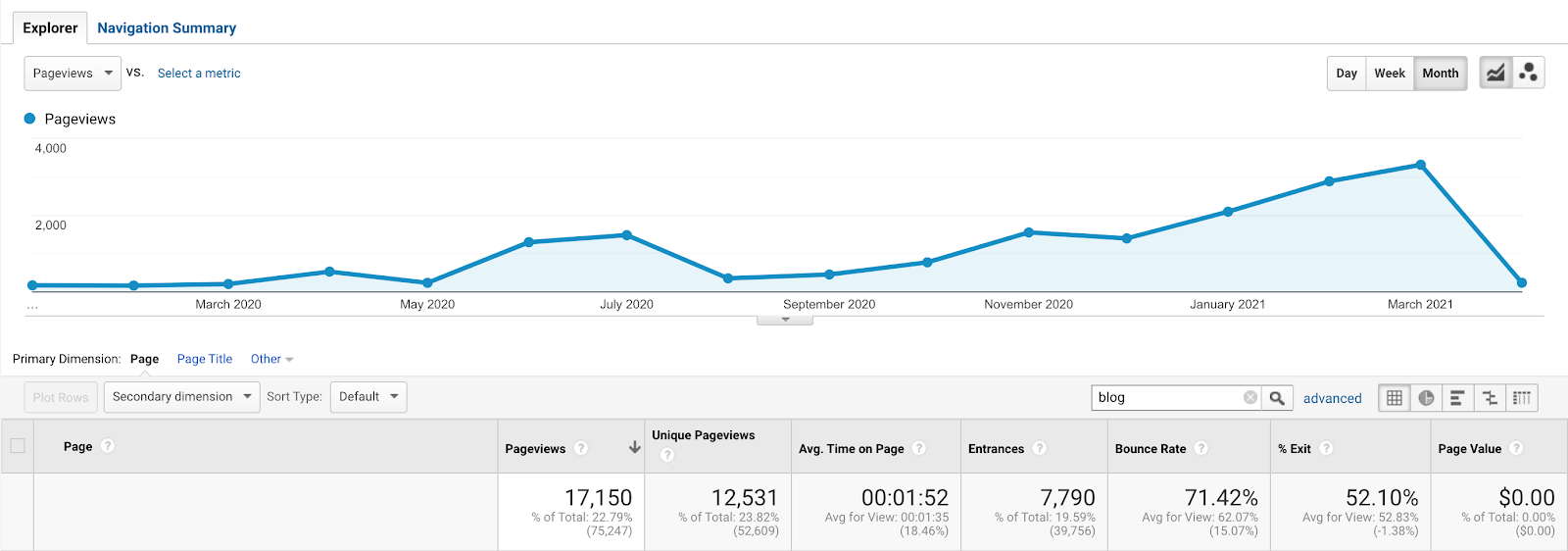1568x551 pixels.
Task: Click the Plot Rows button
Action: (x=61, y=397)
